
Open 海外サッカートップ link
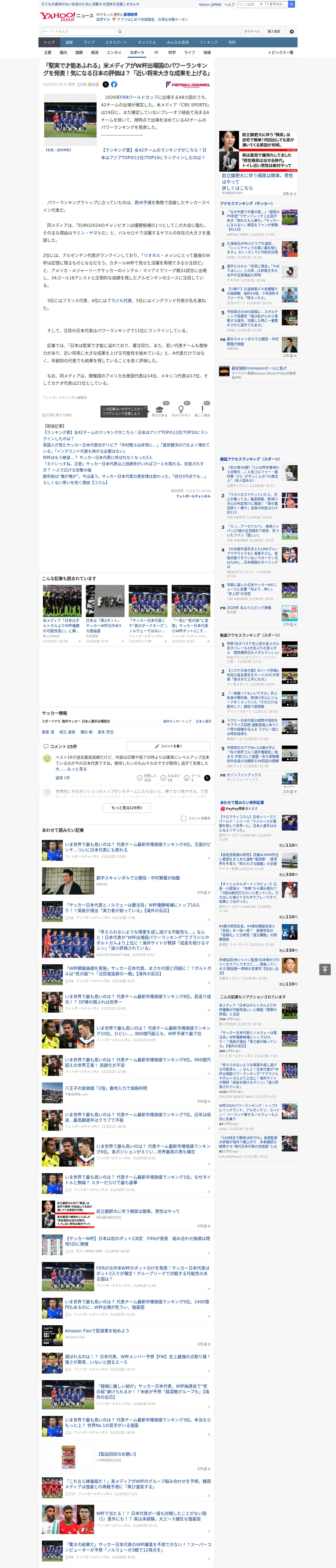tap(177, 721)
